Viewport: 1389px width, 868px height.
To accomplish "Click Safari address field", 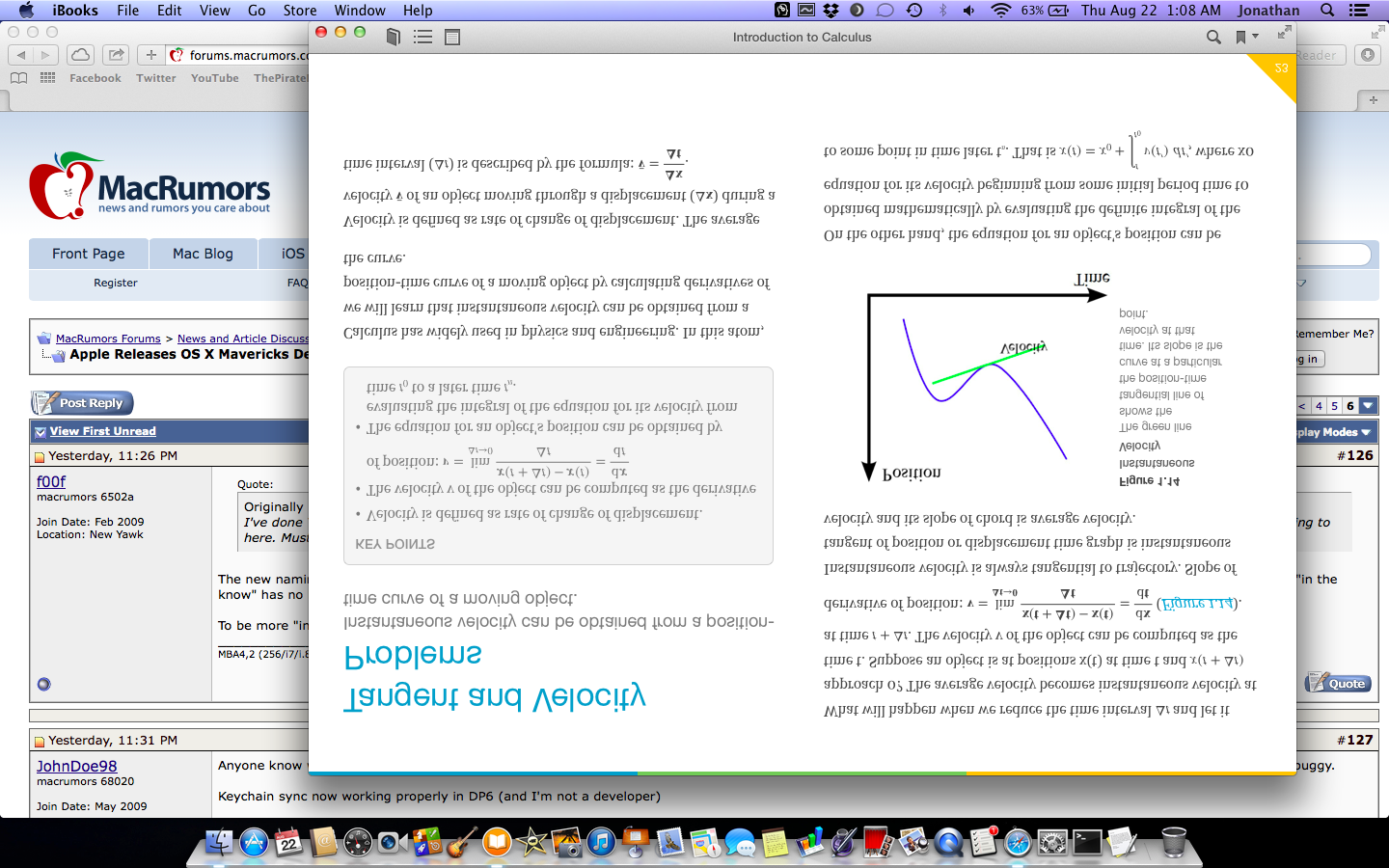I will (x=236, y=55).
